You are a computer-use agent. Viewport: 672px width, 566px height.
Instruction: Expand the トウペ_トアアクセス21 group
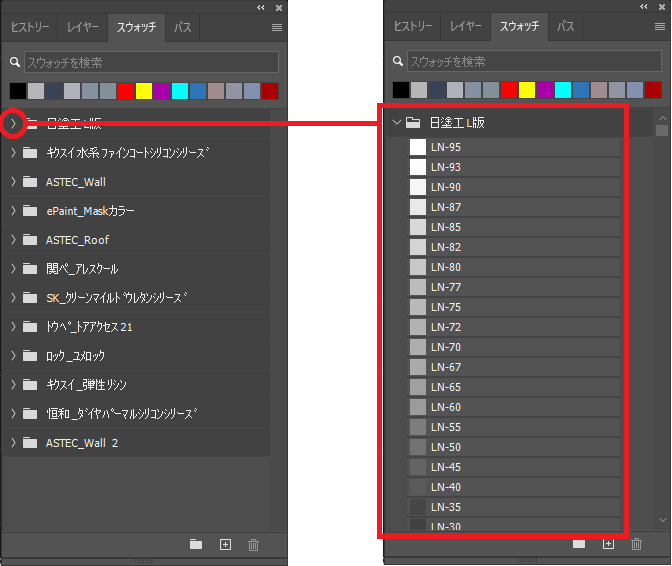point(13,326)
